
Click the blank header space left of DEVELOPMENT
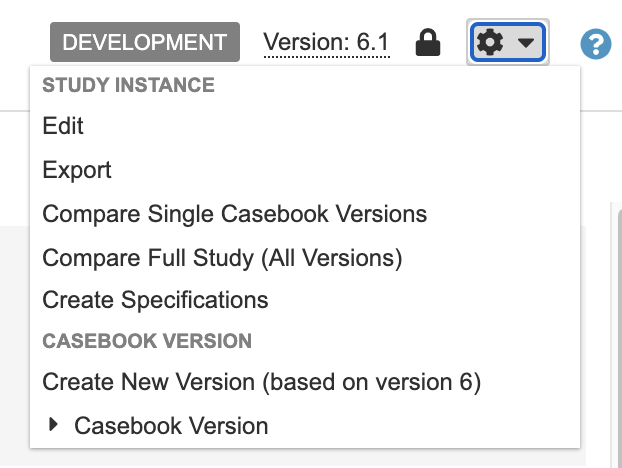(24, 43)
